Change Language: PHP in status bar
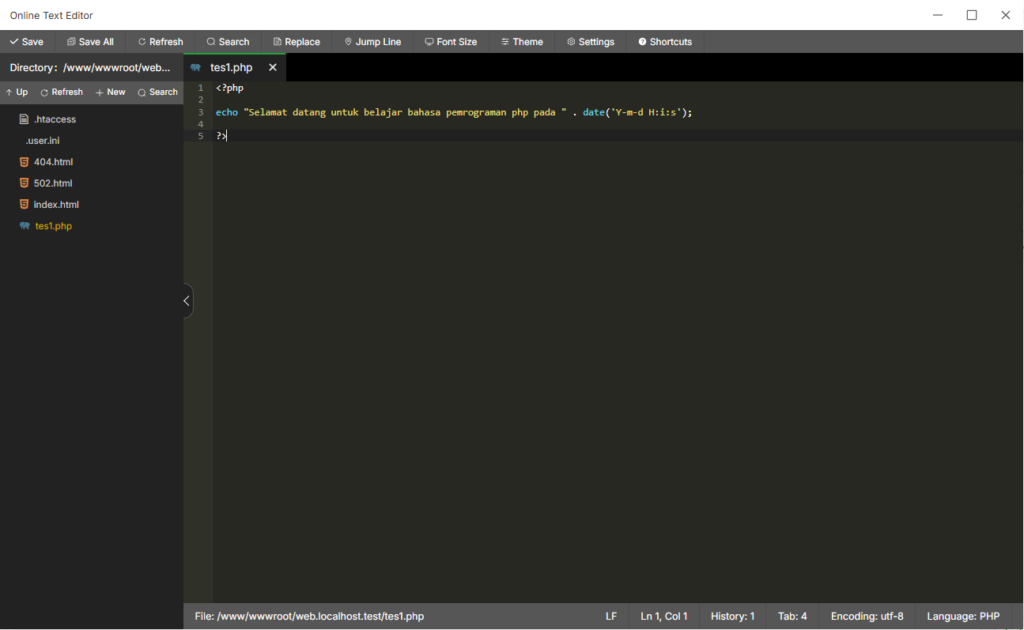1024x630 pixels. coord(962,617)
